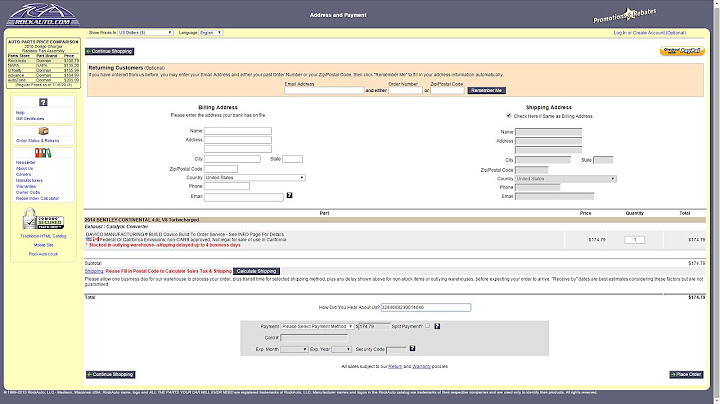Click the part Quantity field
The width and height of the screenshot is (720, 404).
click(x=635, y=240)
